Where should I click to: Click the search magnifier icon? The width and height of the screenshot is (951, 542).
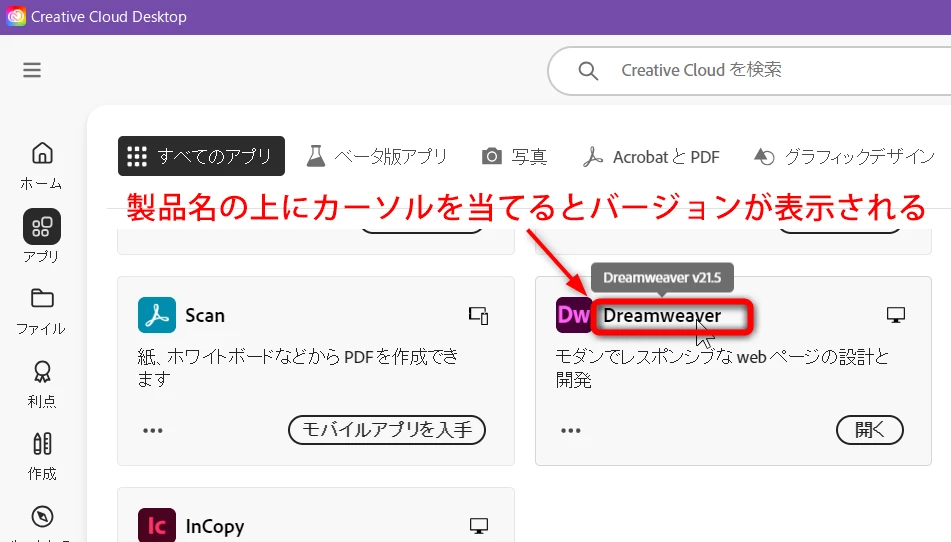(x=588, y=71)
